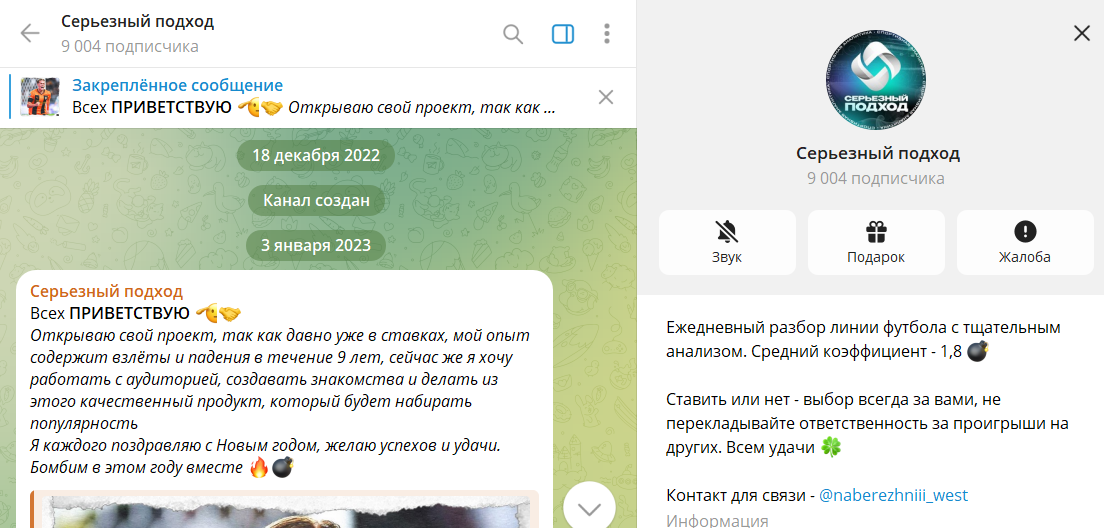Screen dimensions: 1104x528
Task: Open the pinned message thumbnail
Action: click(40, 97)
